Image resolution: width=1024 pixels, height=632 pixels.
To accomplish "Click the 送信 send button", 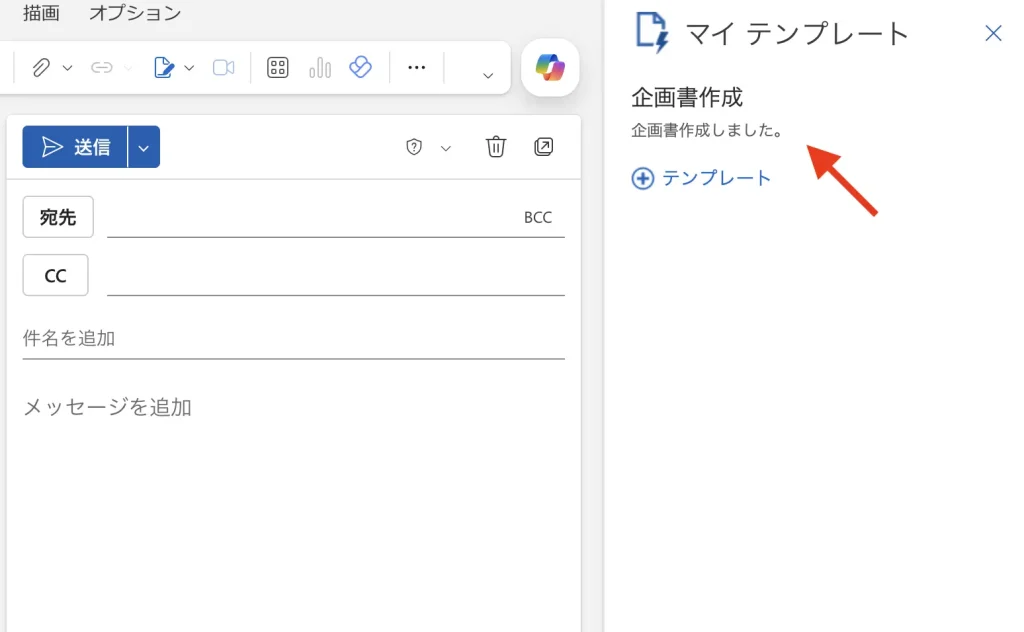I will coord(76,147).
